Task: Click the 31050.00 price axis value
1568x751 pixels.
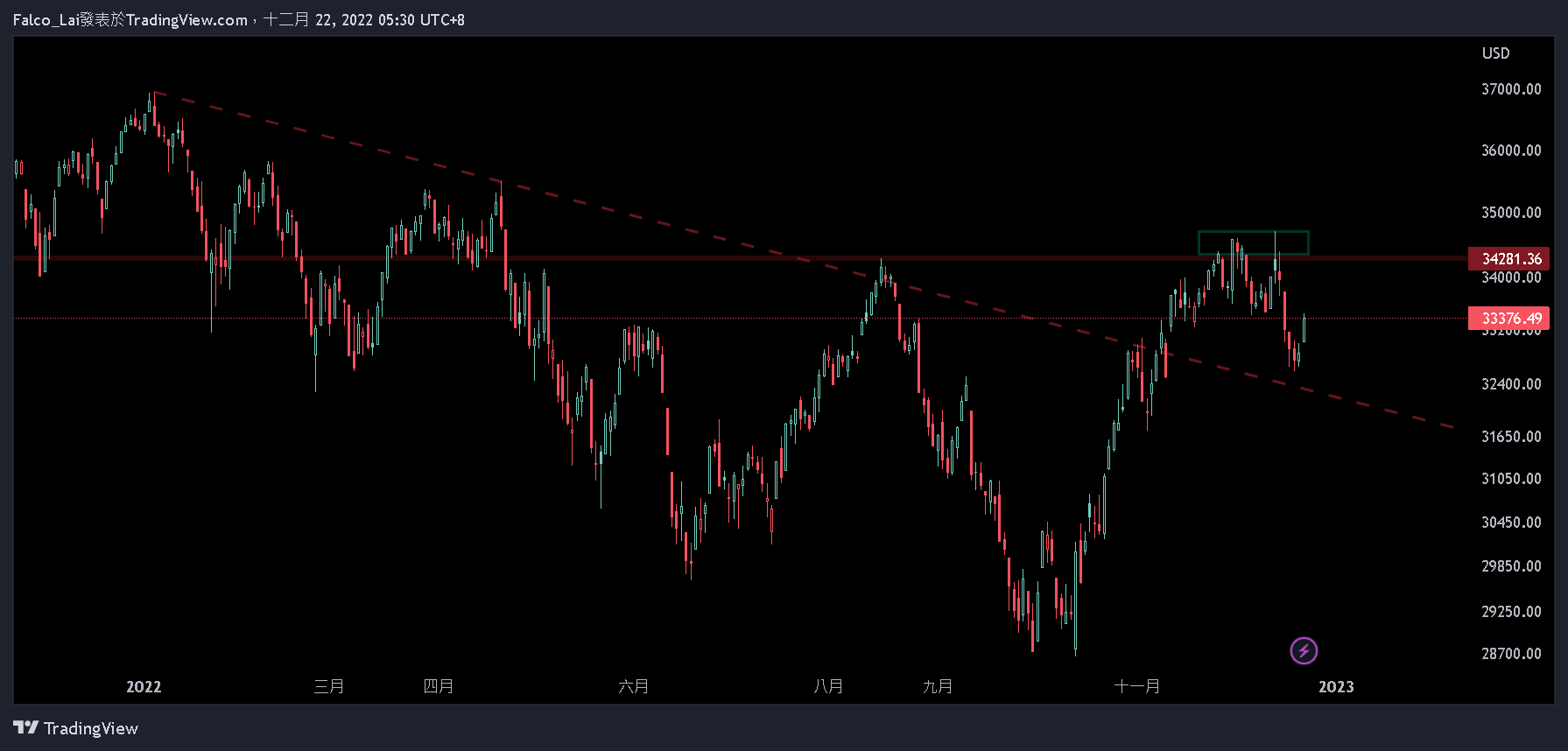Action: pos(1511,479)
